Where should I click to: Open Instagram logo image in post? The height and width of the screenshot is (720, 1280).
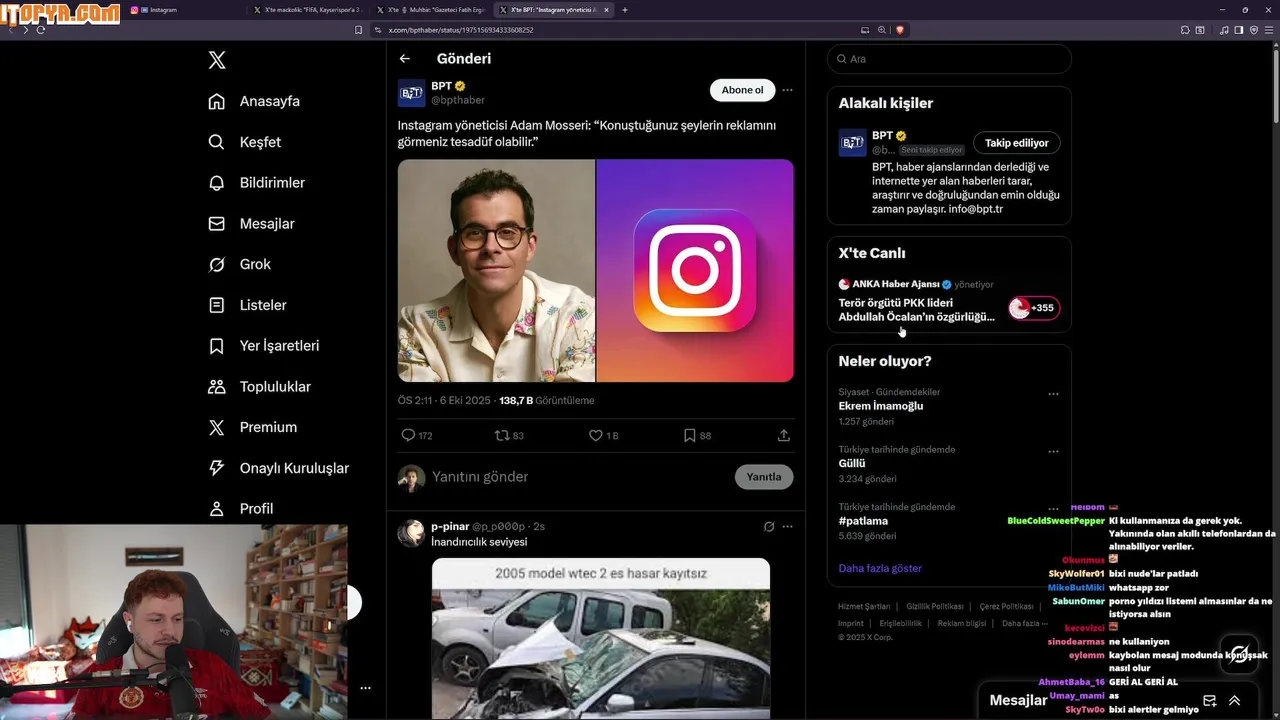click(x=695, y=270)
